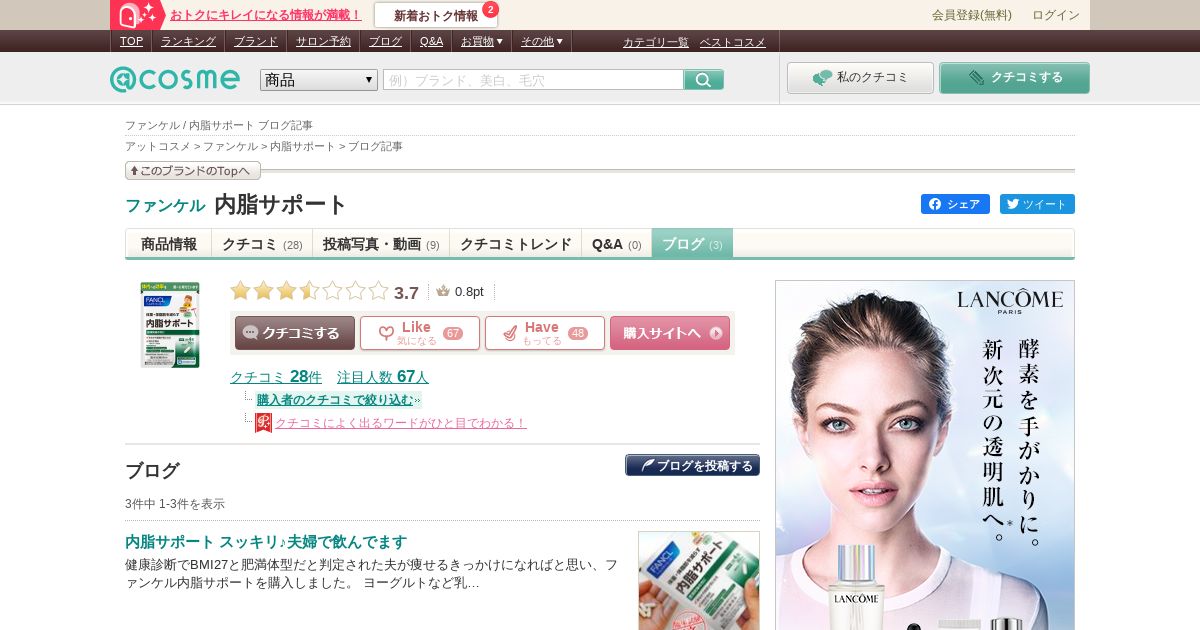This screenshot has height=630, width=1200.
Task: Expand the お買物 menu
Action: [481, 41]
